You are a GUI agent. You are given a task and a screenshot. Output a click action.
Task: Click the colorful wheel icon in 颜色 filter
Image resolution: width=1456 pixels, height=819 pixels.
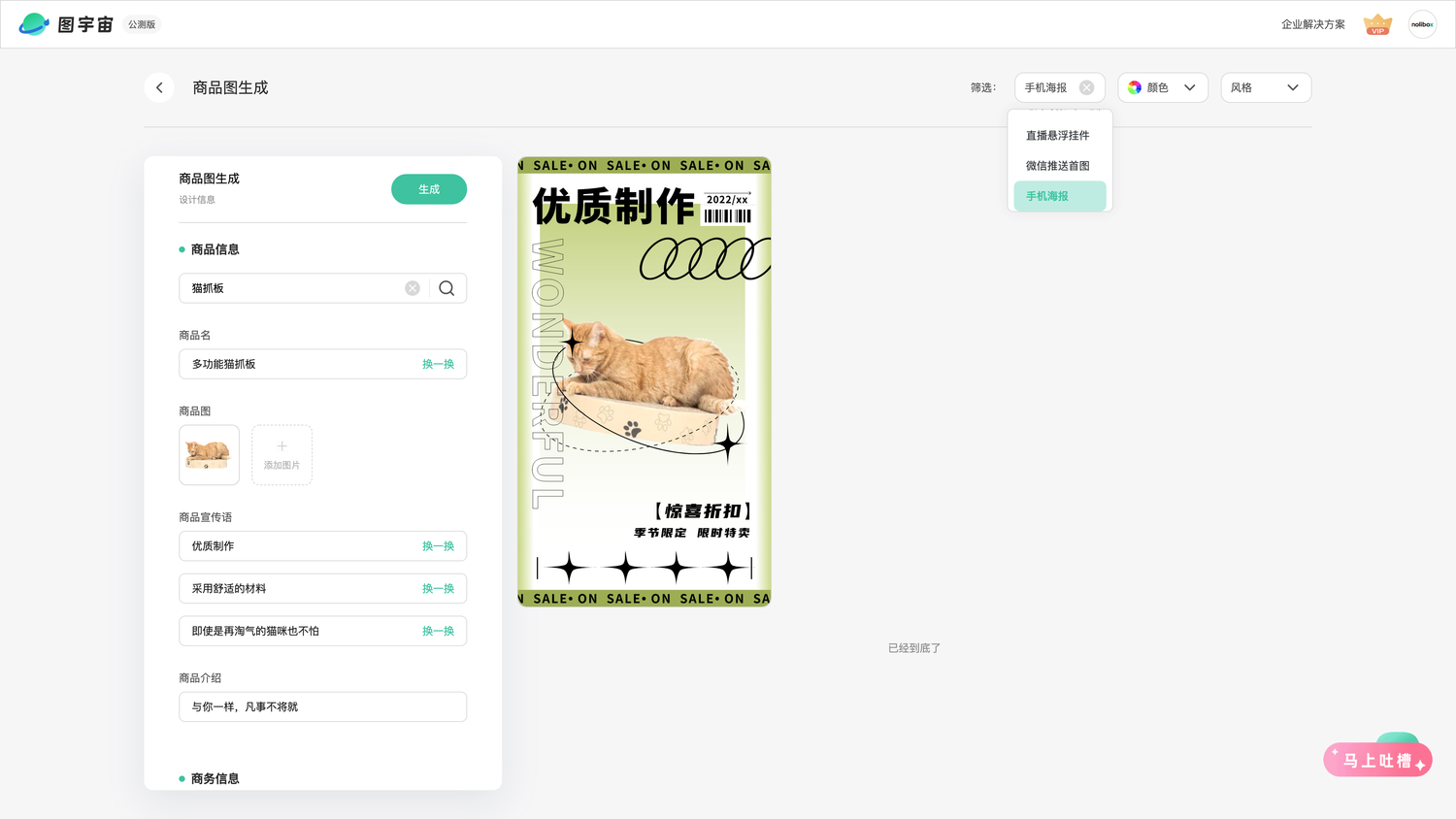[x=1135, y=87]
